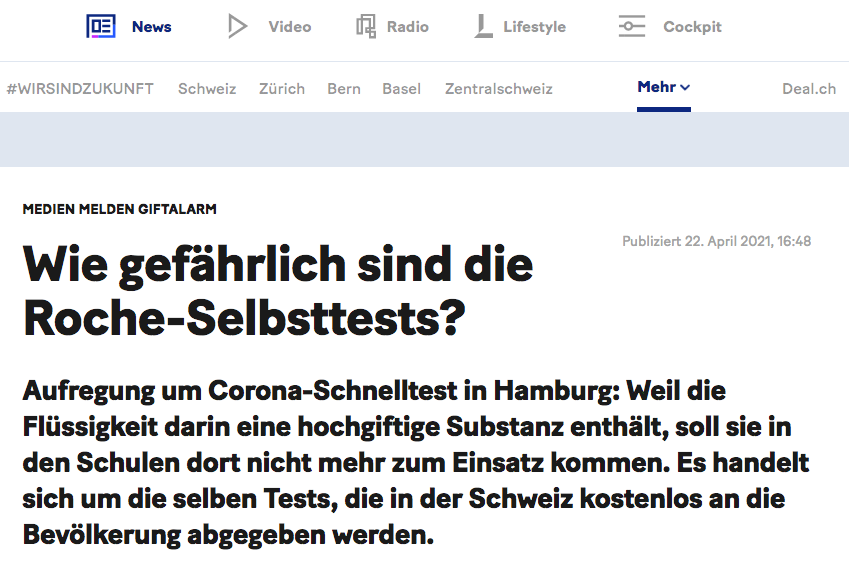Go to the Radio section label
Screen dimensions: 849x584
tap(408, 27)
